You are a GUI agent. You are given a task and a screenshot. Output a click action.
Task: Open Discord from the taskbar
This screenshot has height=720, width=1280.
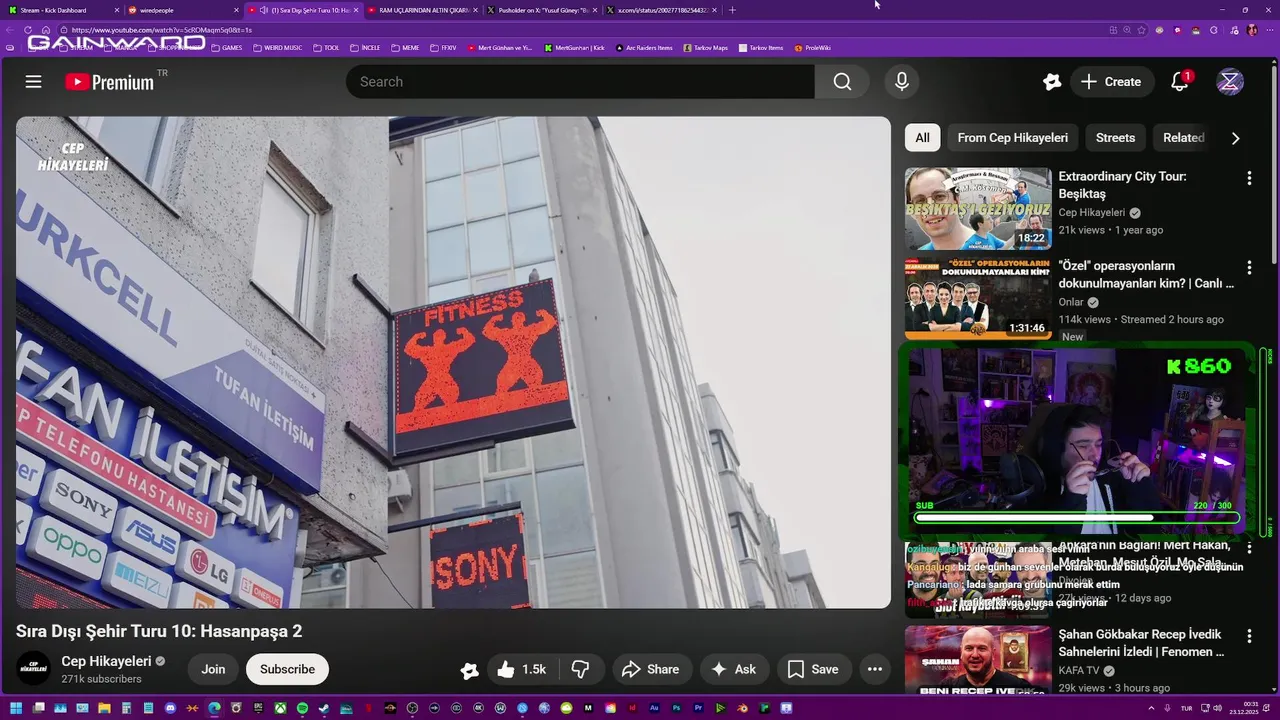pyautogui.click(x=170, y=708)
